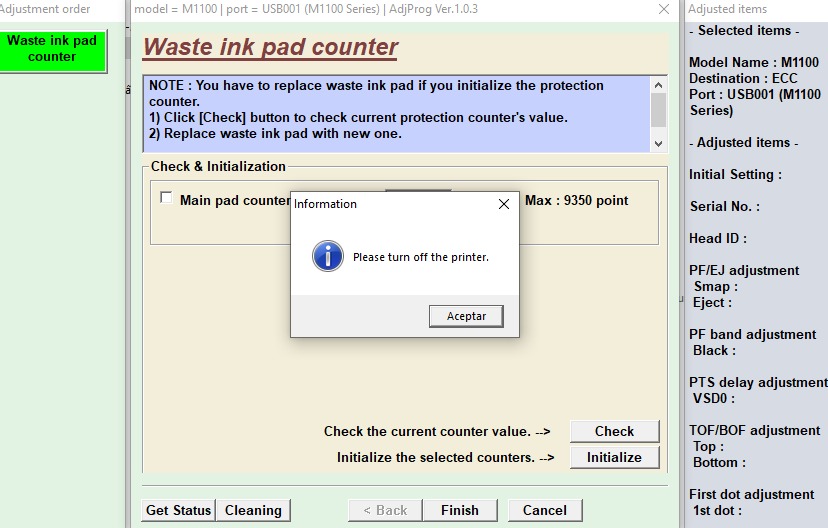
Task: Click the Get Status button
Action: (x=178, y=510)
